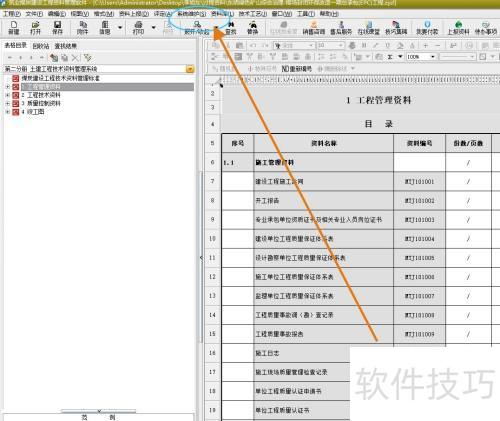Select 2 工程技术资料 tree item
The height and width of the screenshot is (421, 500).
click(x=41, y=95)
